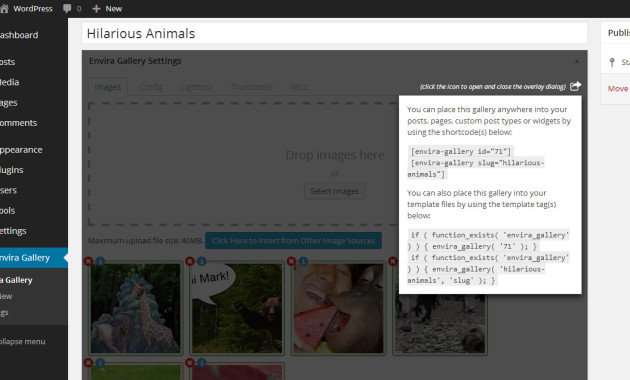Click the Add New submenu link

point(6,296)
